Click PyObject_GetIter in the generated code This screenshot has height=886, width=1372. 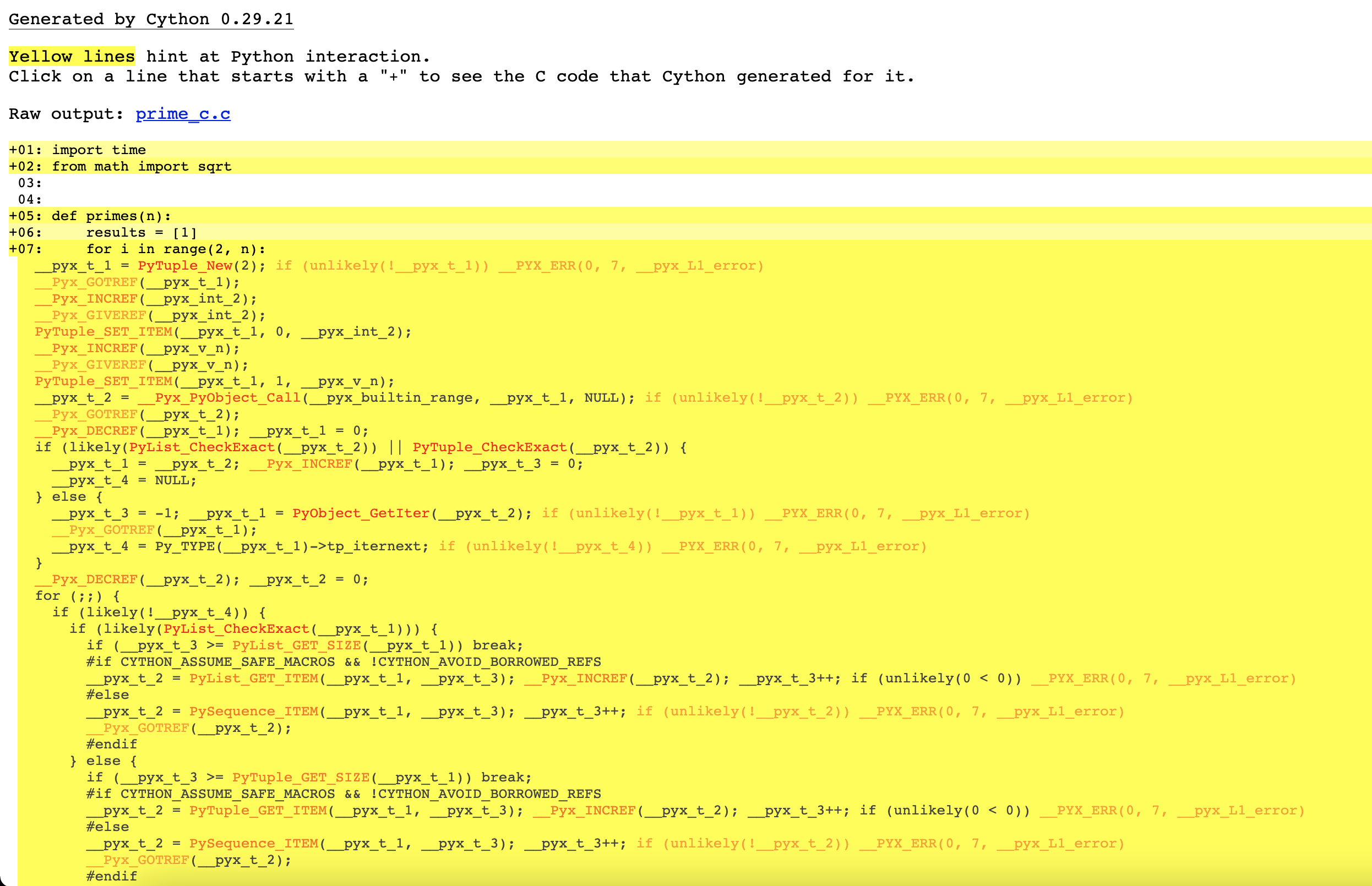point(361,513)
